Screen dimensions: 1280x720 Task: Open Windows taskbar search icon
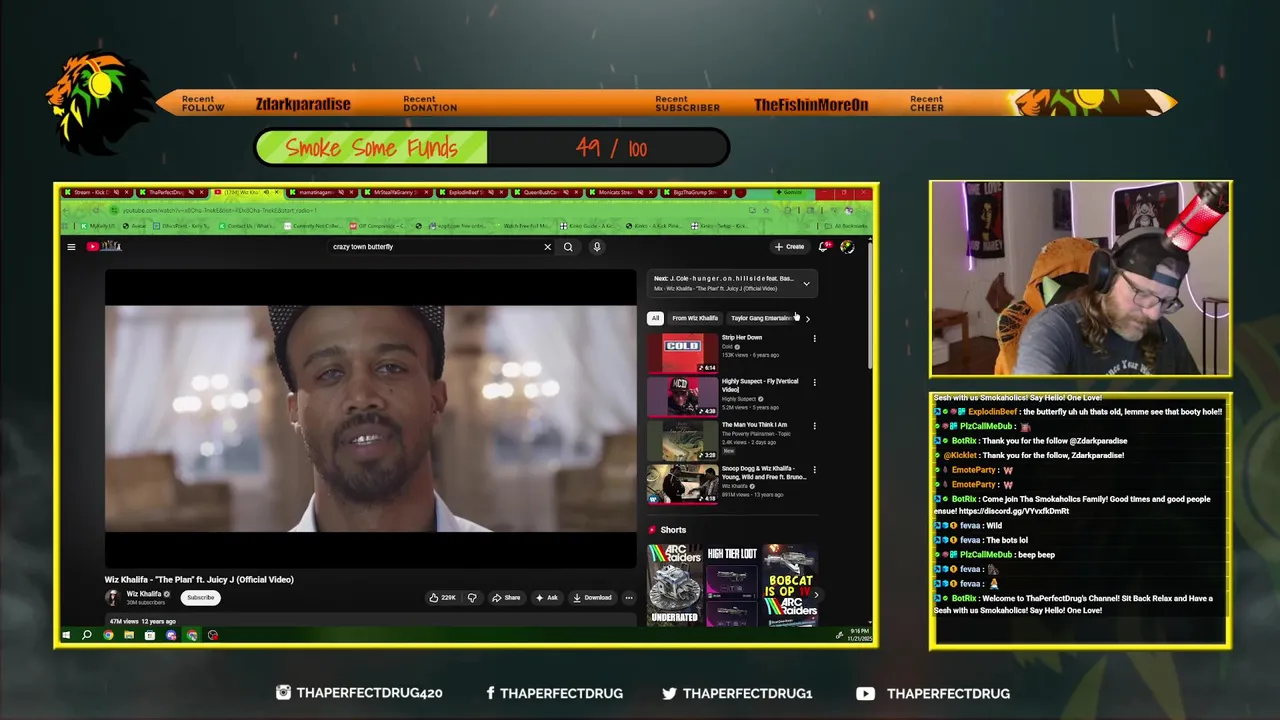click(87, 635)
